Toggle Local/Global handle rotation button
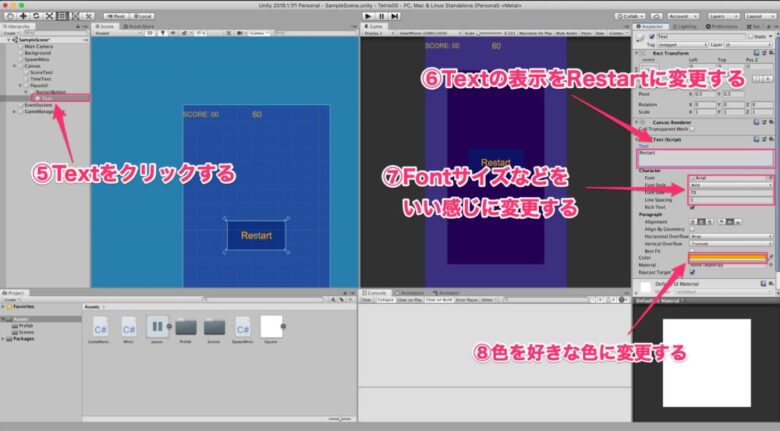This screenshot has width=780, height=431. pos(142,16)
